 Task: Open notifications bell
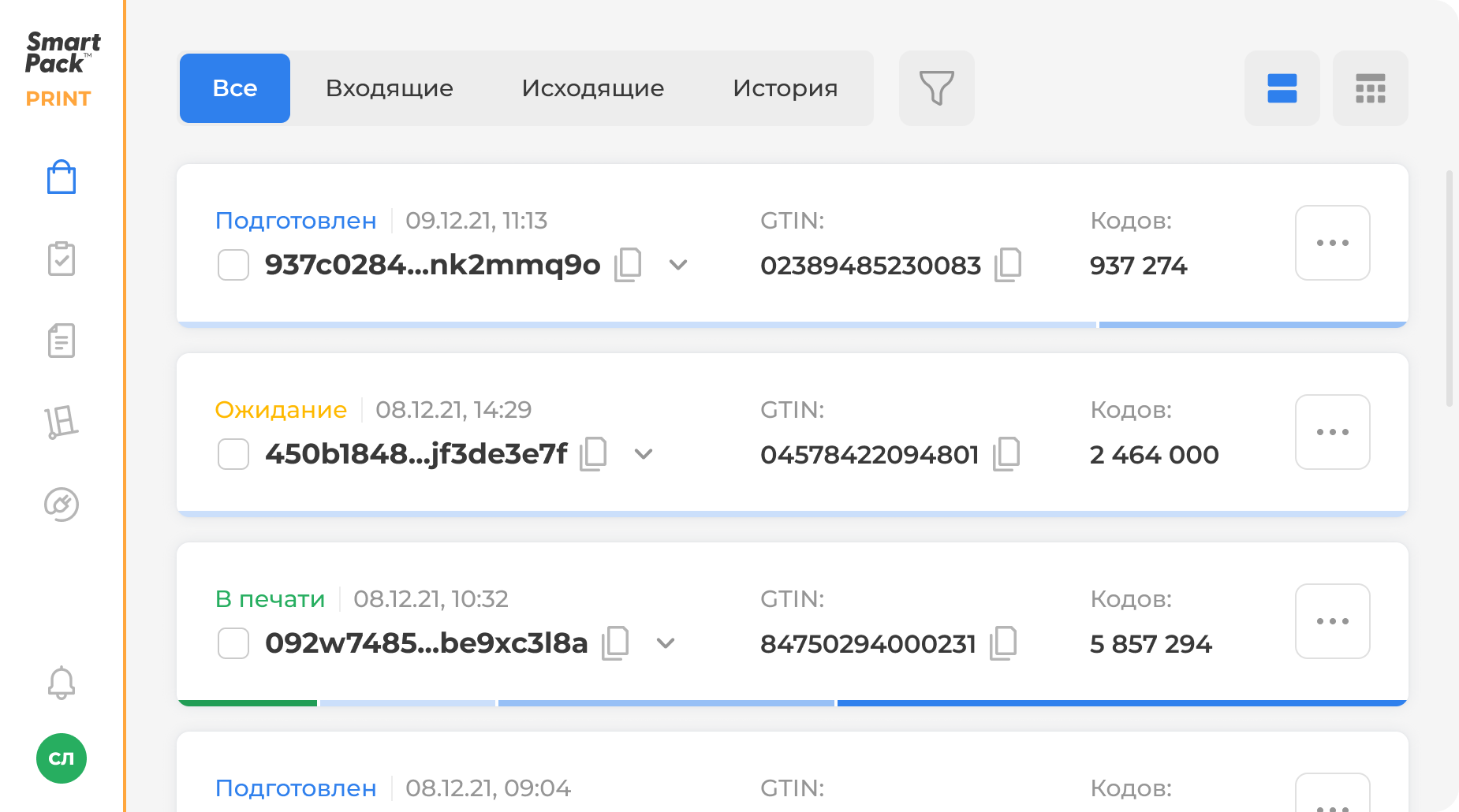pos(62,683)
